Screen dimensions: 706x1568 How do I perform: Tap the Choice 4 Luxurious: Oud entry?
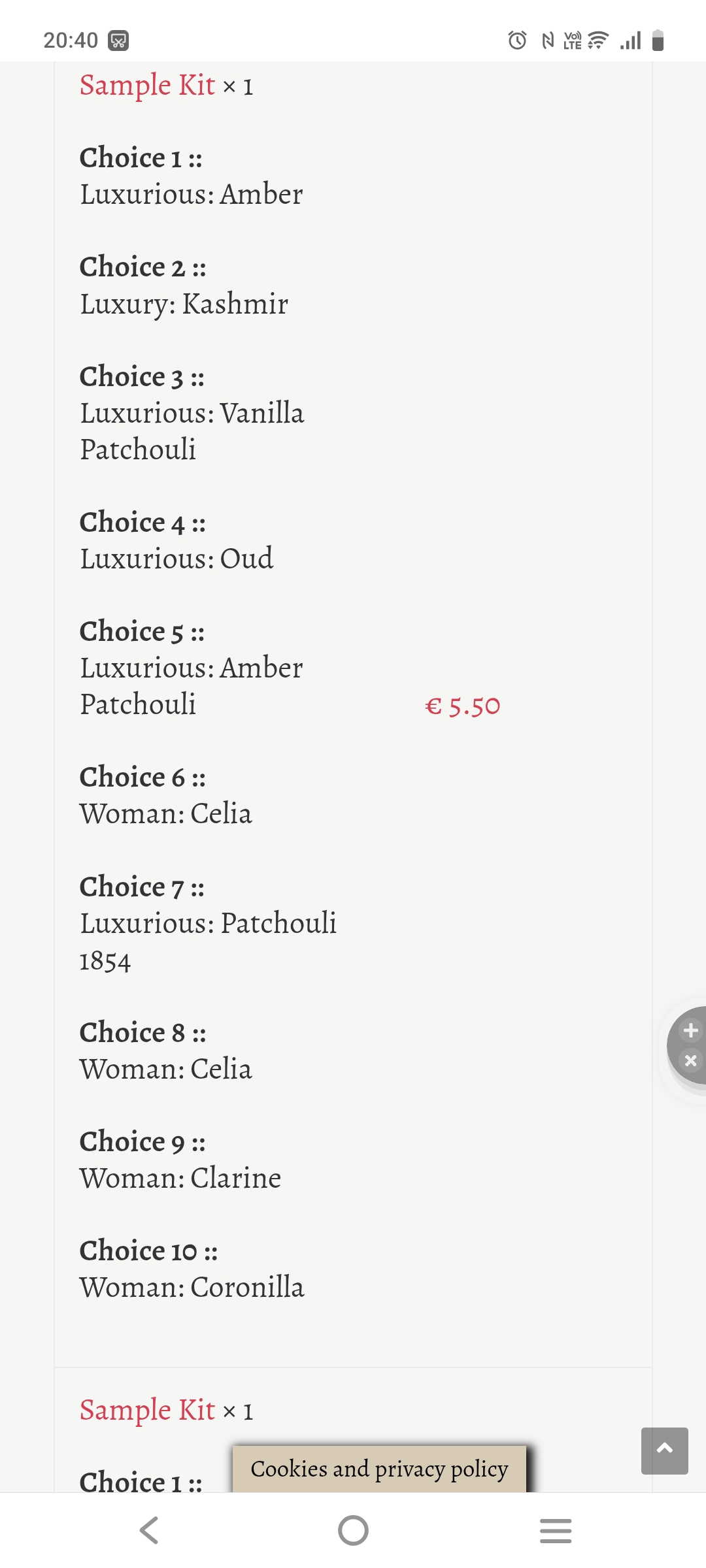pyautogui.click(x=176, y=540)
